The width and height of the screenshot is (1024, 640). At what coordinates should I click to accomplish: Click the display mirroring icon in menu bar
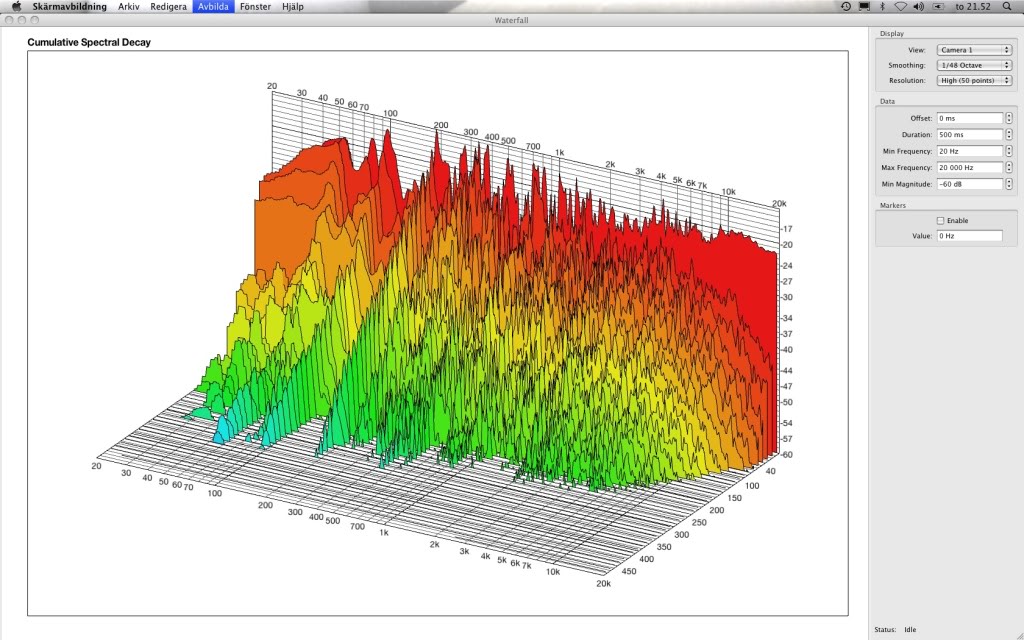pos(864,6)
